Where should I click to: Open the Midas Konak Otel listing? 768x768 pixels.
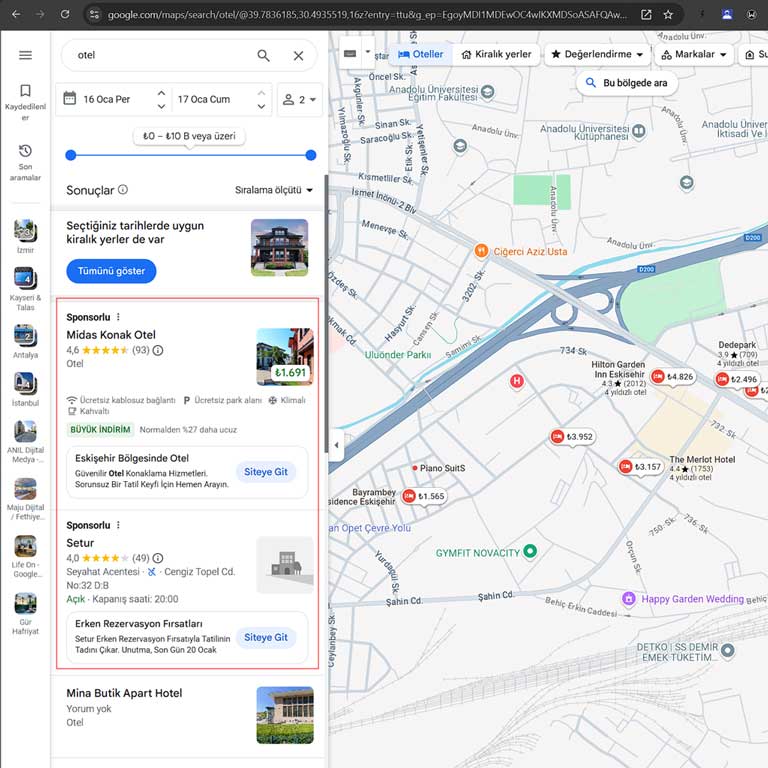point(111,335)
